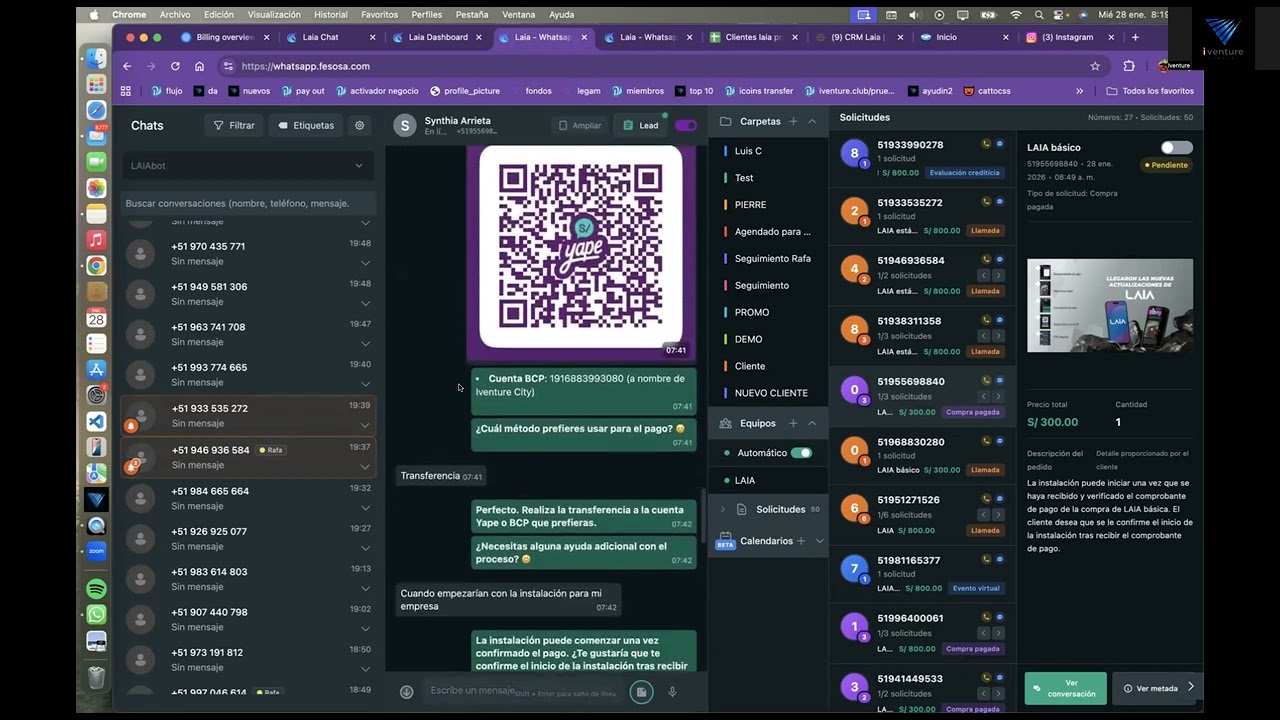The image size is (1280, 720).
Task: Click Ver conversación button
Action: click(x=1065, y=689)
